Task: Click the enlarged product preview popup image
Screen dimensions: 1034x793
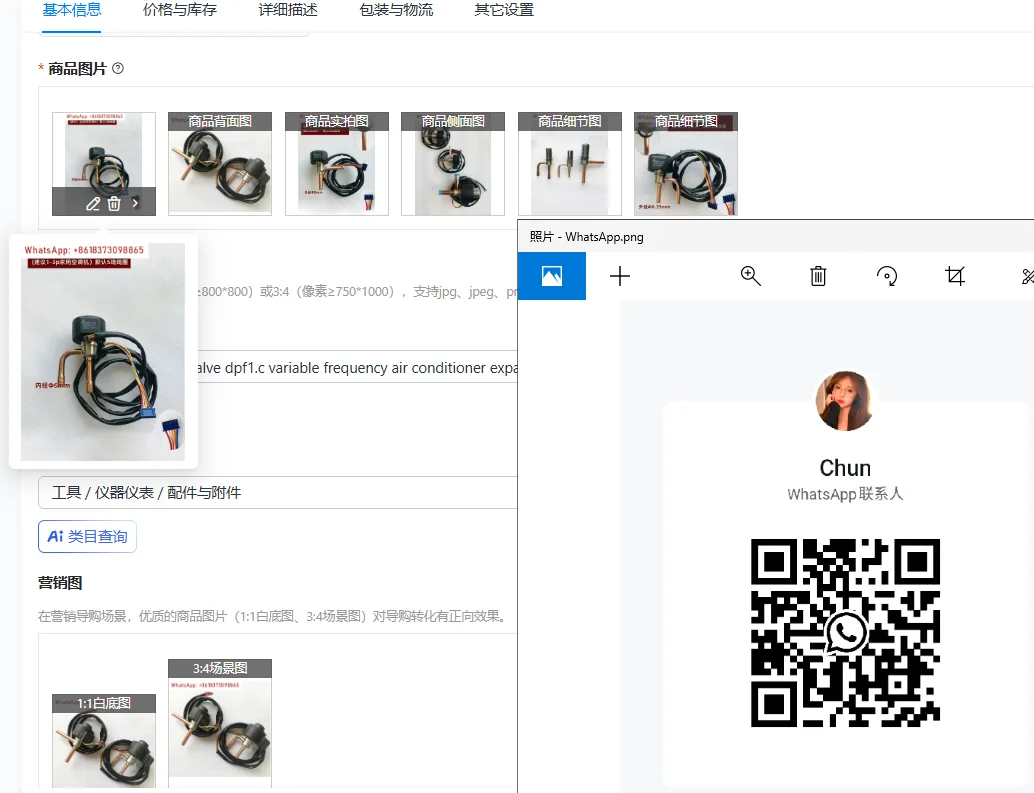Action: (103, 352)
